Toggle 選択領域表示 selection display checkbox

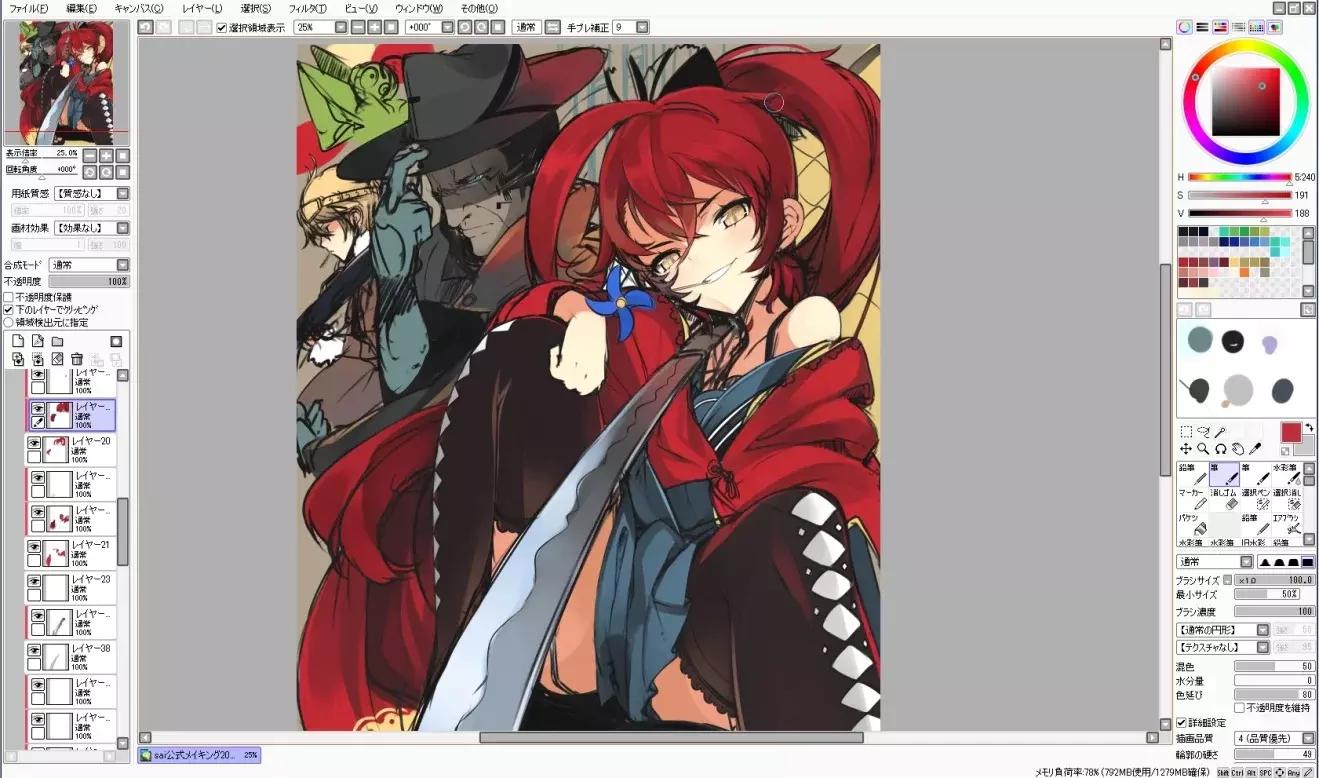point(222,27)
